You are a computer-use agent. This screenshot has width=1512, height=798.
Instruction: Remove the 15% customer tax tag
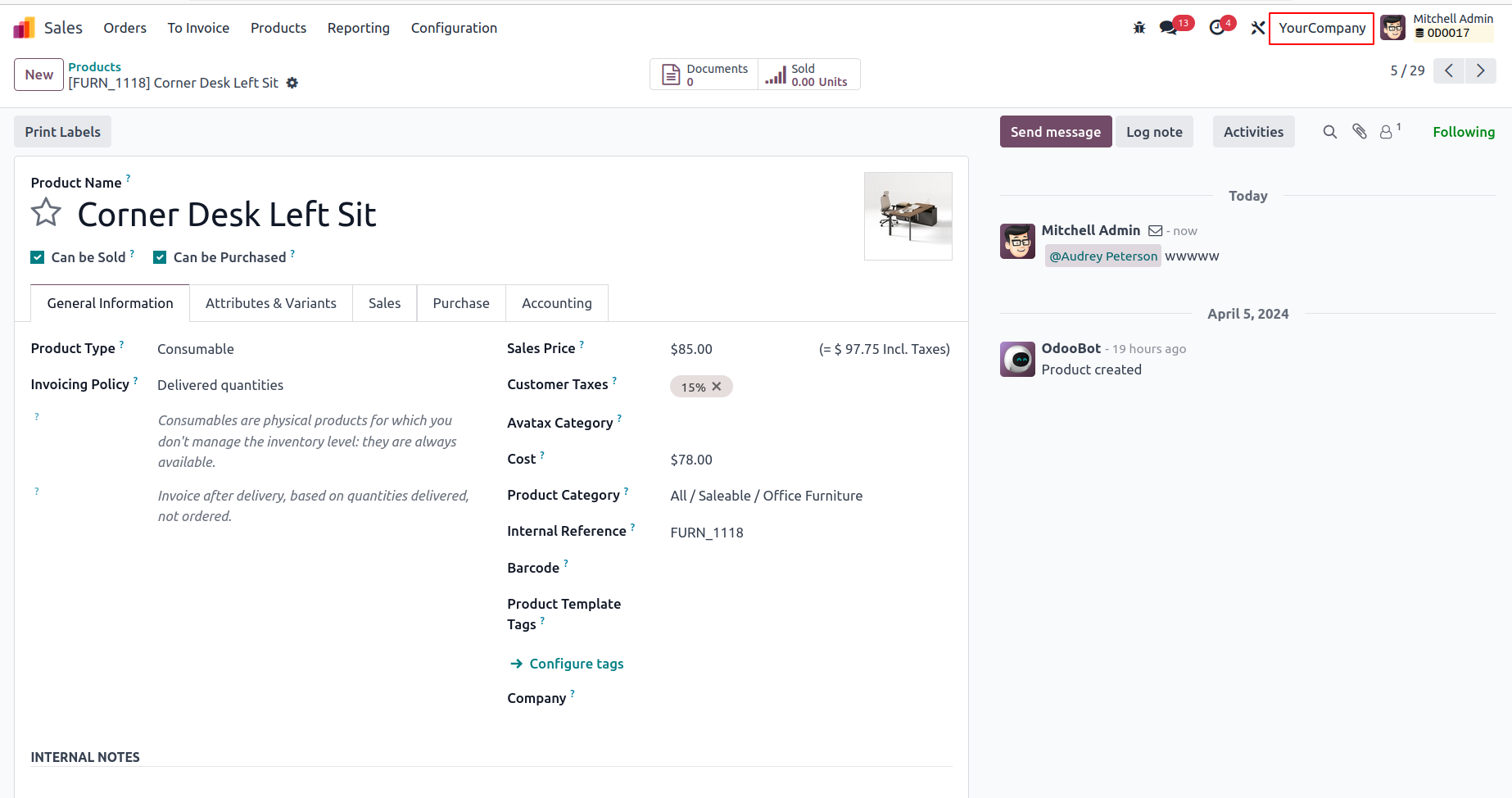pos(717,387)
